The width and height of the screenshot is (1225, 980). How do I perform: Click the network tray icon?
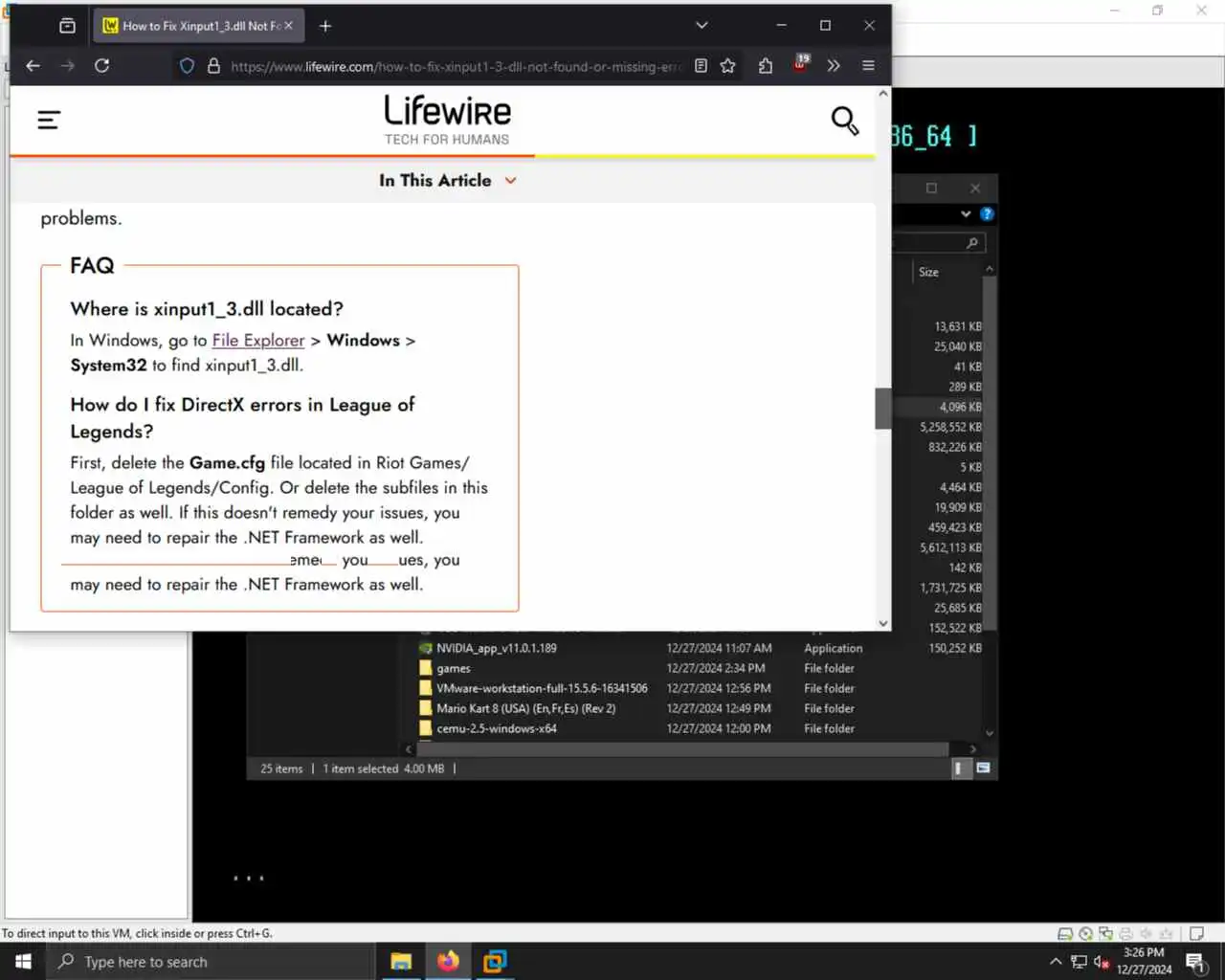[x=1079, y=962]
